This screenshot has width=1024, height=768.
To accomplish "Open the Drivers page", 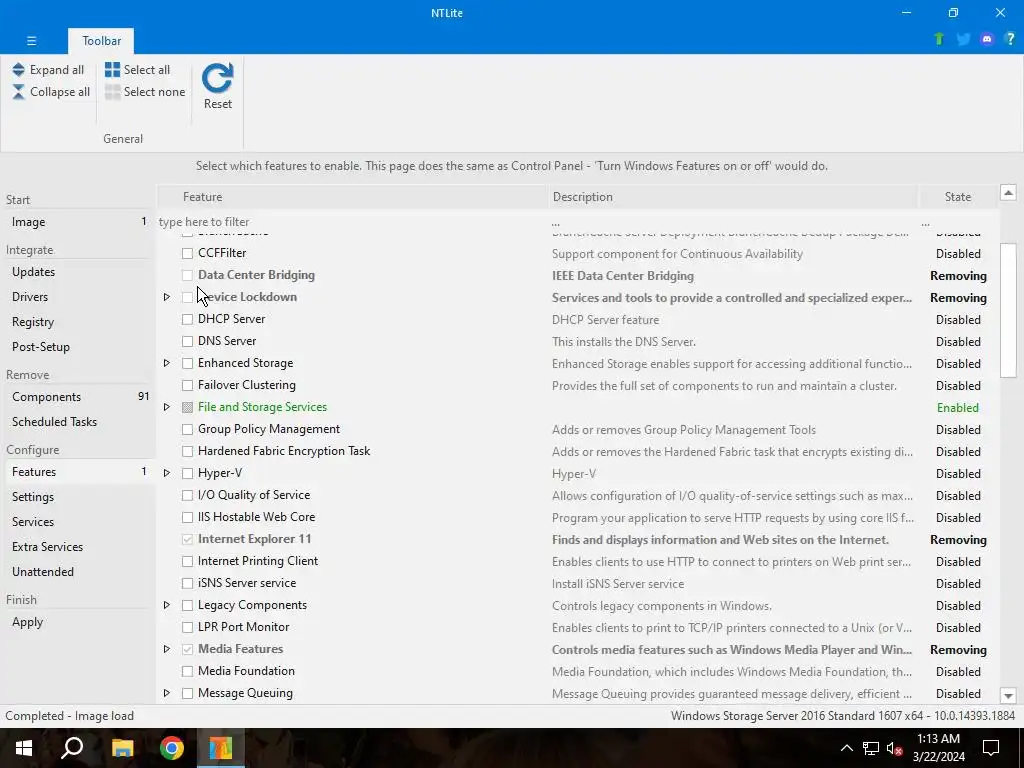I will (78, 296).
